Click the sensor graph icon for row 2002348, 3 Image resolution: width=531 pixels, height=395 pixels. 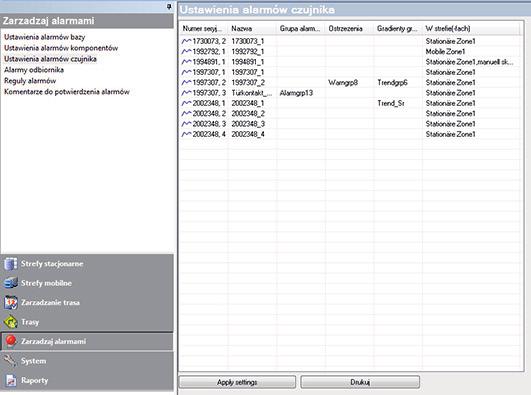tap(186, 124)
